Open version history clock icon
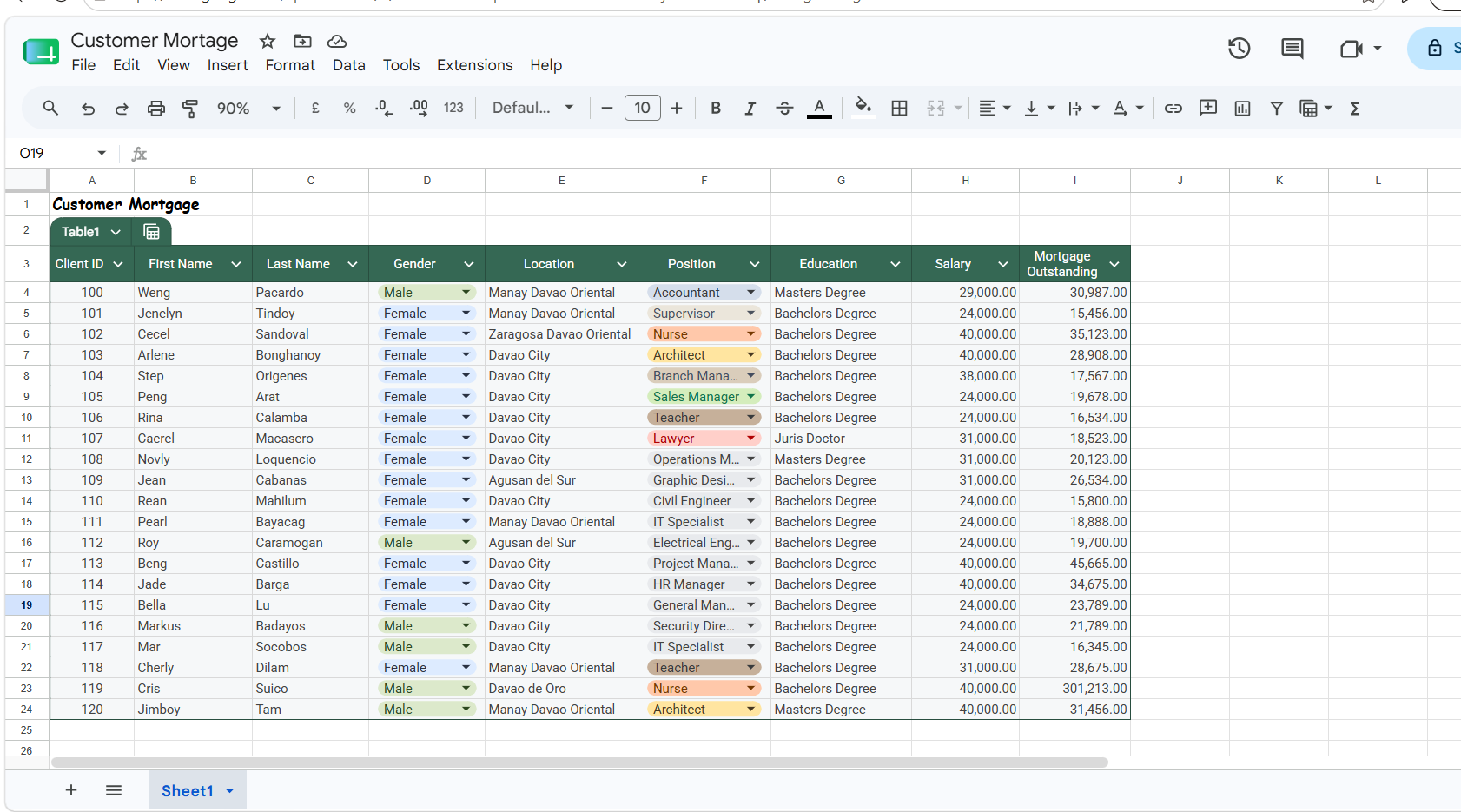This screenshot has width=1461, height=812. (x=1240, y=49)
